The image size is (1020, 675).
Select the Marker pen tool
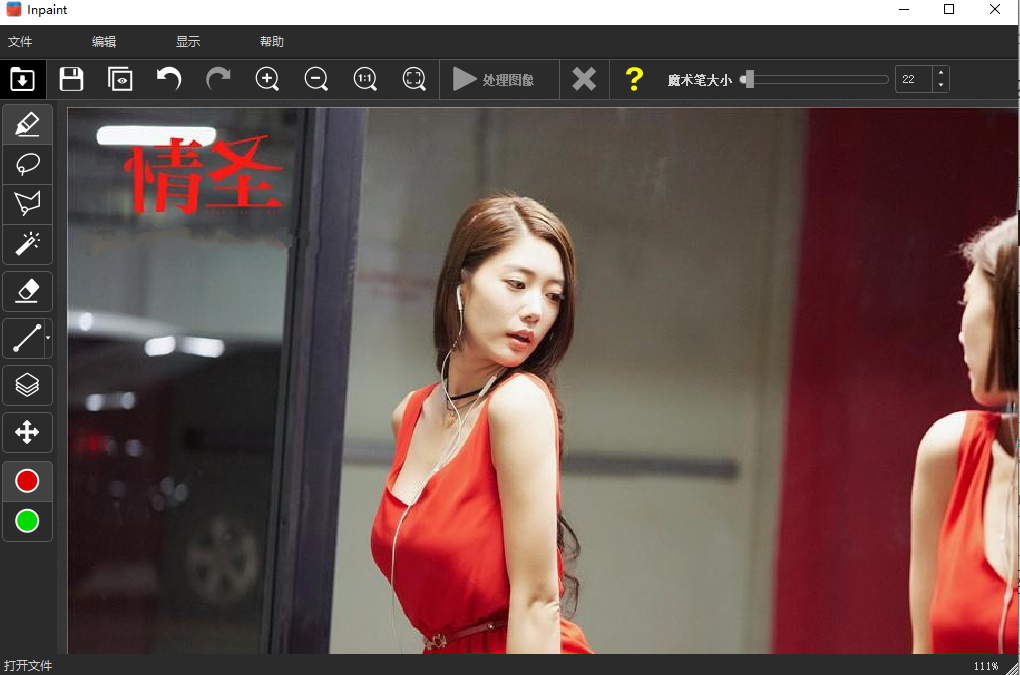(x=27, y=124)
